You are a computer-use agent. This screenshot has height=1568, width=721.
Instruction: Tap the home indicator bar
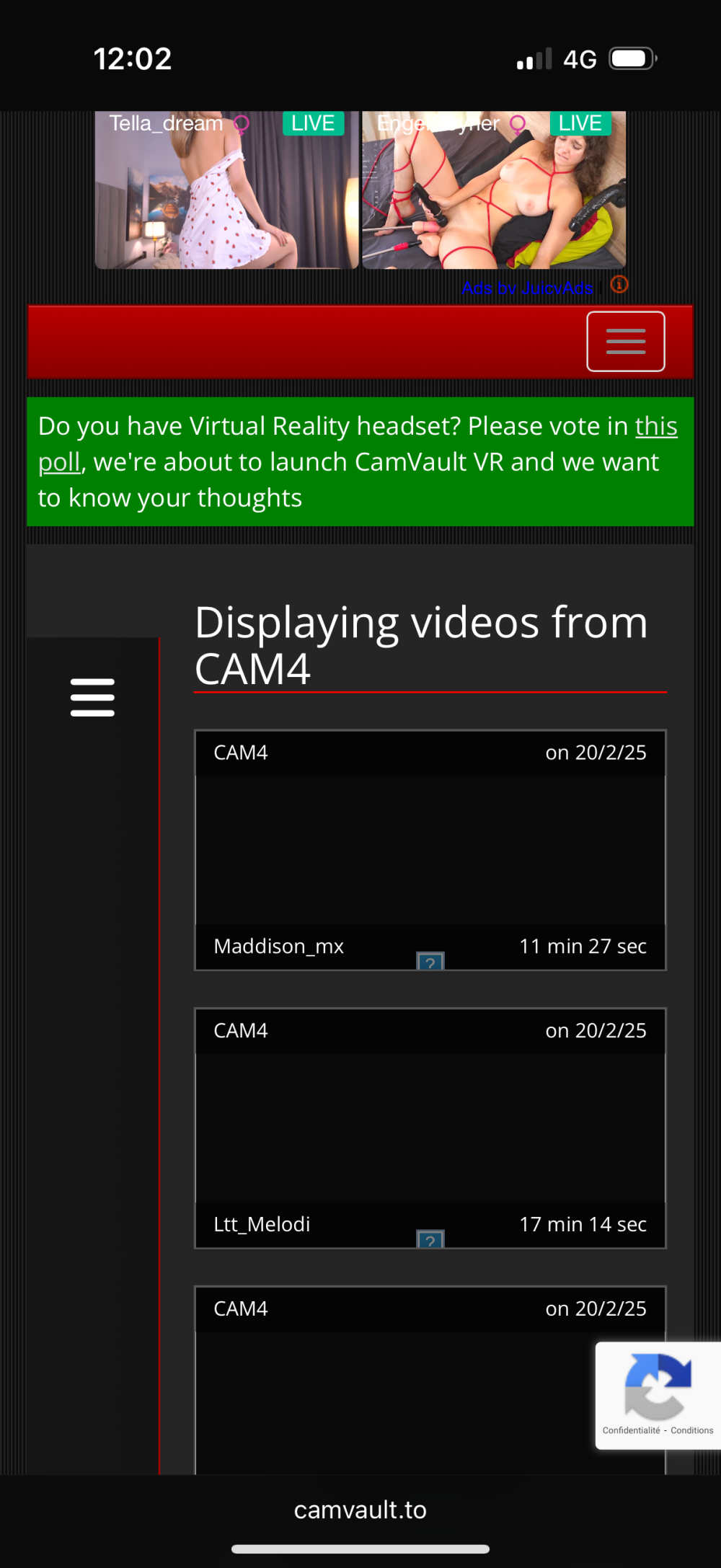(360, 1549)
